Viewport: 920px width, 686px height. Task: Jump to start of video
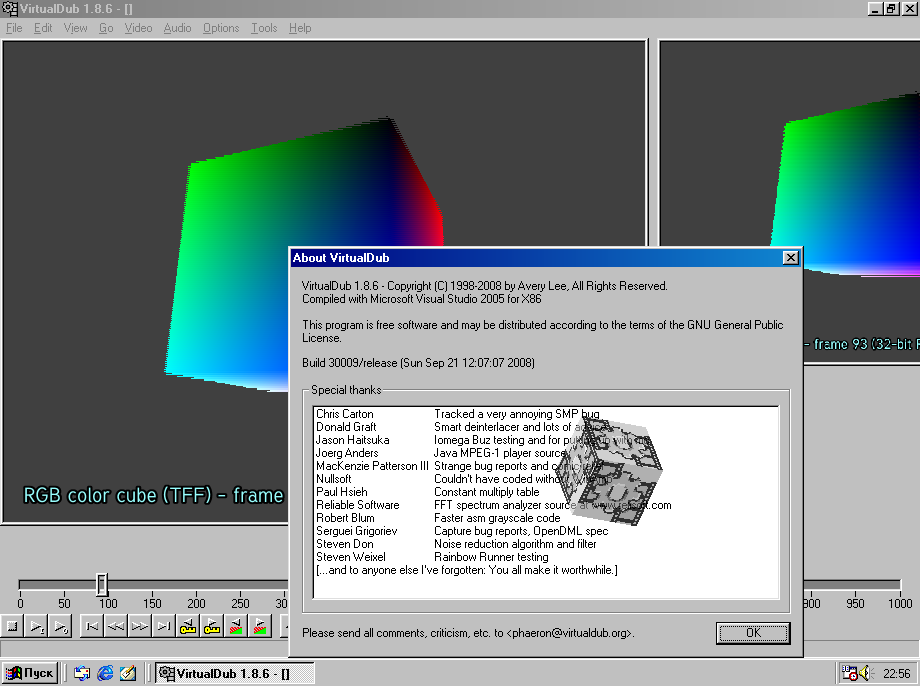pos(91,627)
